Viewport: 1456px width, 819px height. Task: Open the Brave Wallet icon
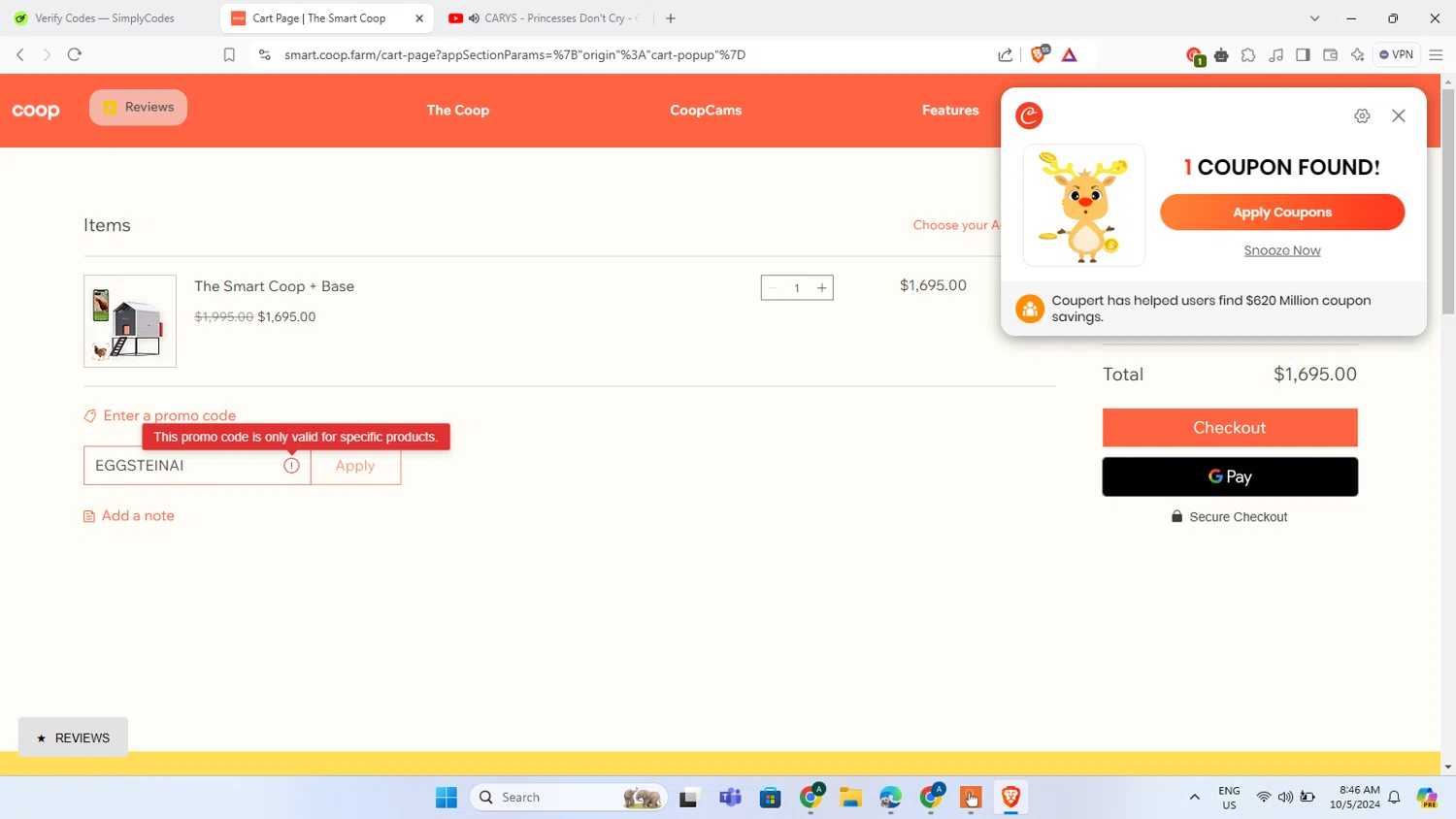click(1330, 55)
